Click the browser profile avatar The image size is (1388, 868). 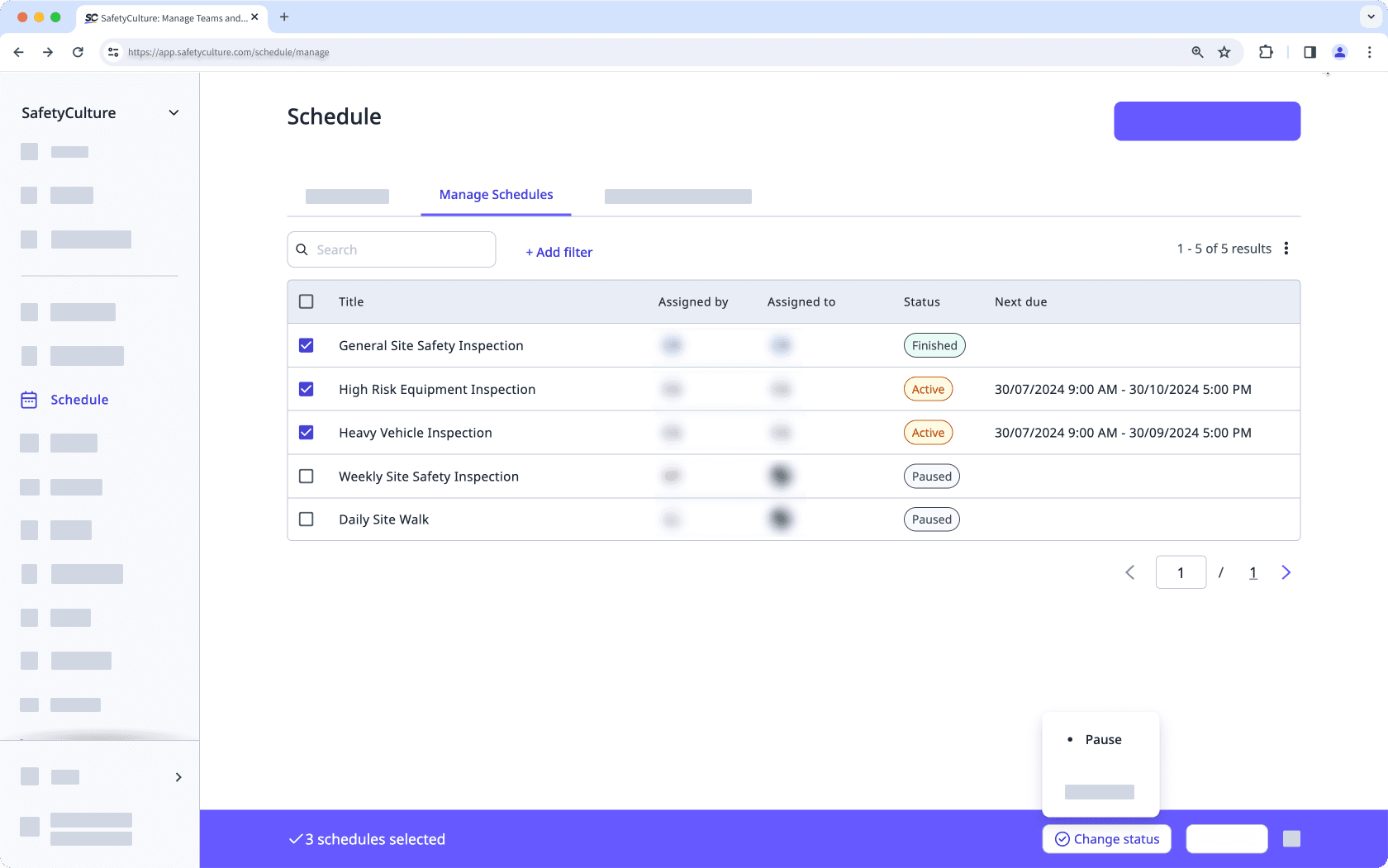[x=1339, y=51]
